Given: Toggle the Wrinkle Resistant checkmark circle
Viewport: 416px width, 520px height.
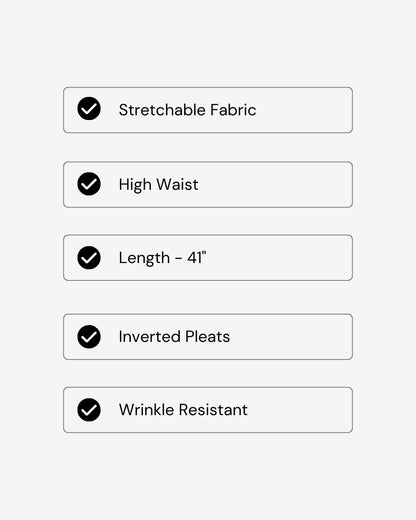Looking at the screenshot, I should click(89, 410).
